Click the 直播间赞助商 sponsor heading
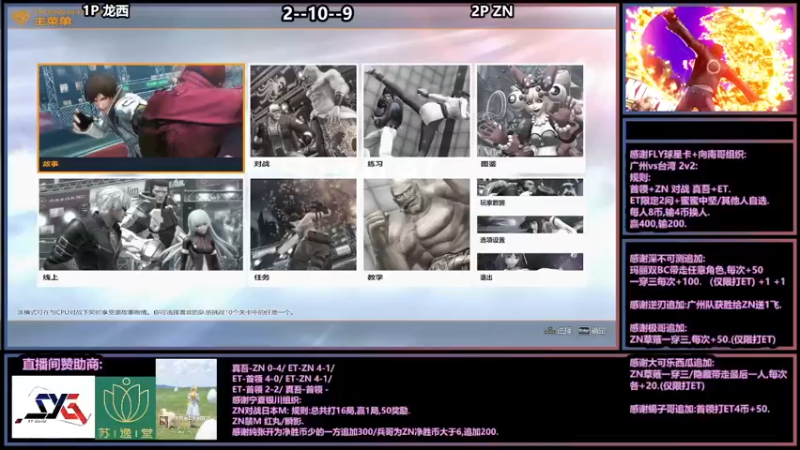800x450 pixels. (x=62, y=364)
